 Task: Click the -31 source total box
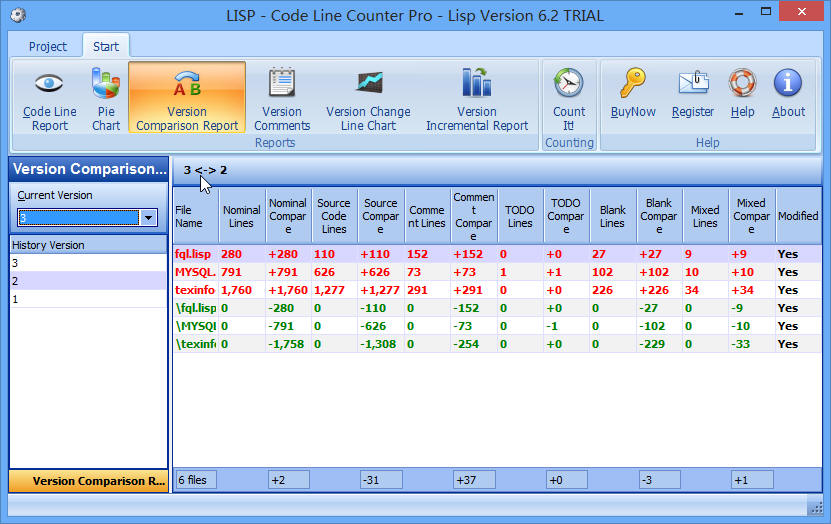click(x=381, y=480)
